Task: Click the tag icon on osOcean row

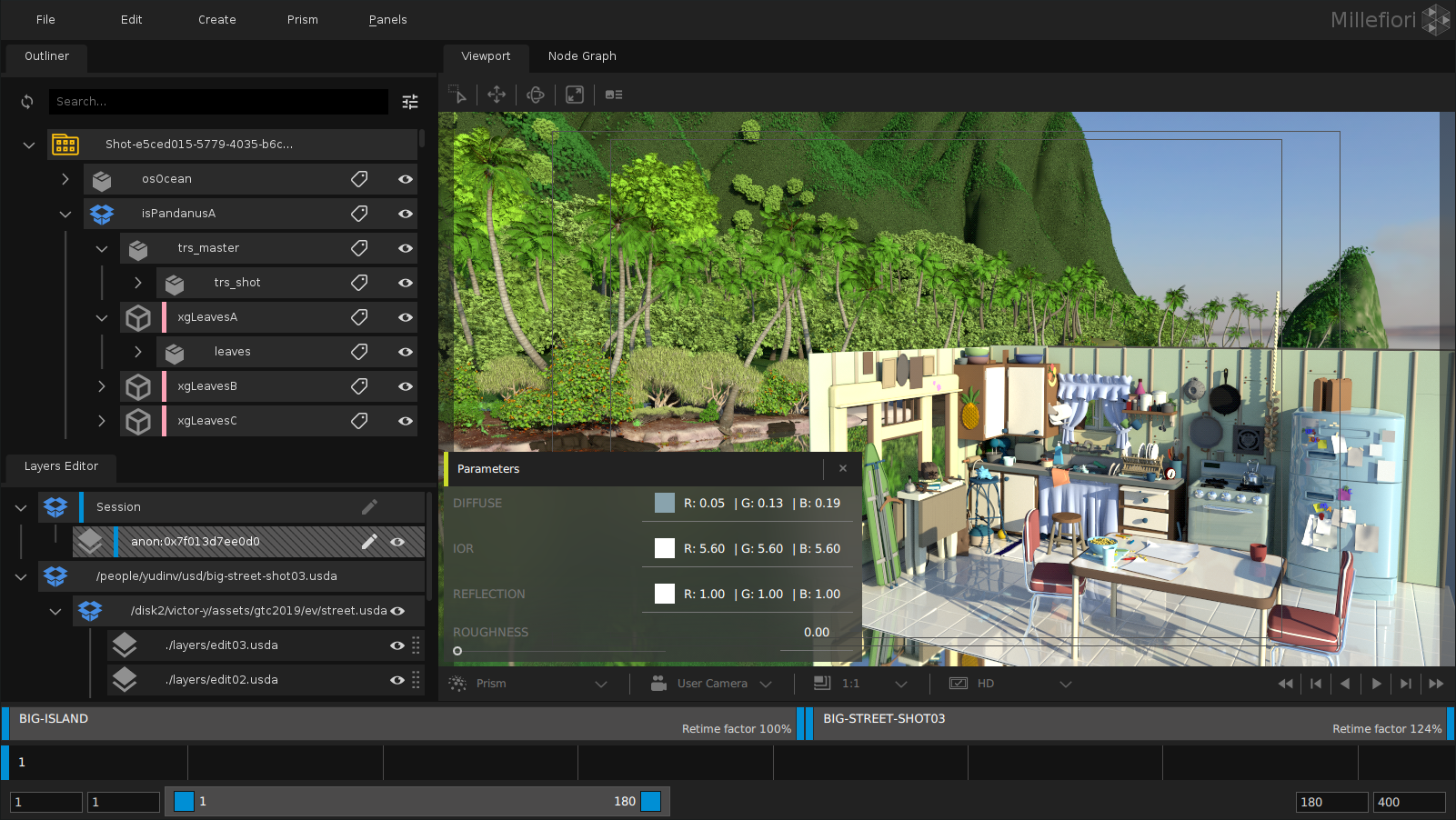Action: tap(359, 179)
